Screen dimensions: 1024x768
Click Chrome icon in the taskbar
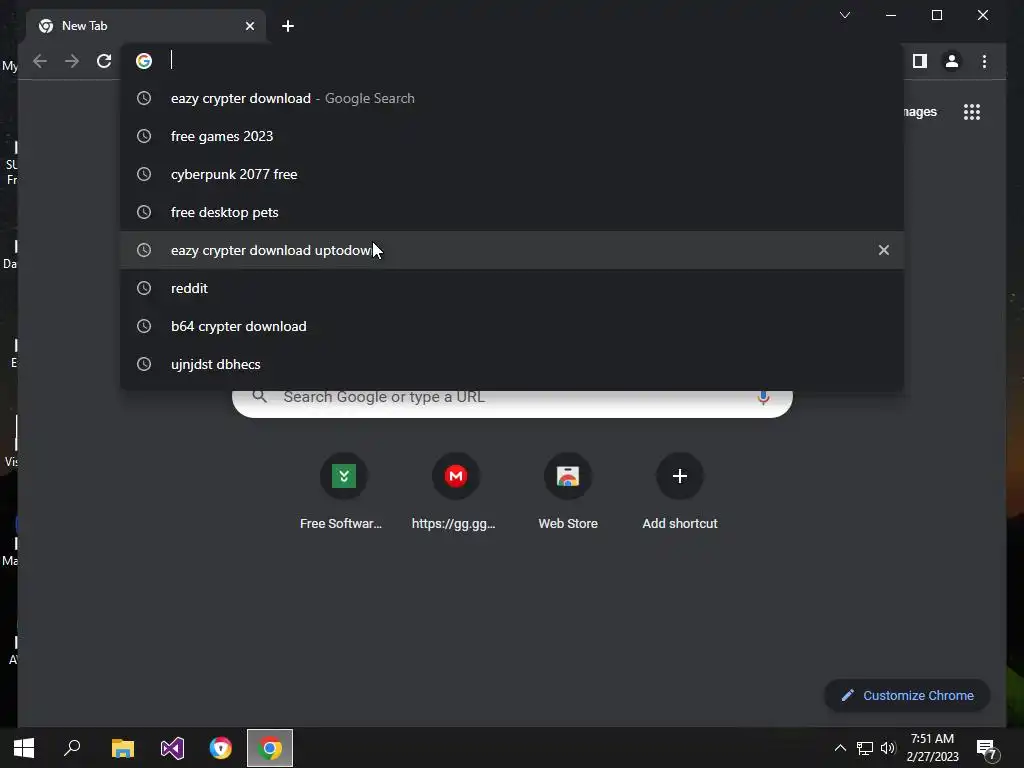(x=270, y=748)
